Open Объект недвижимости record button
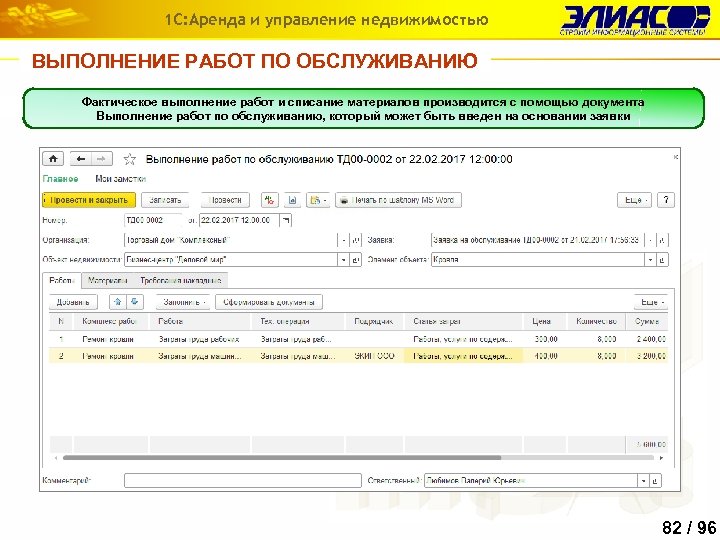720x540 pixels. coord(355,260)
